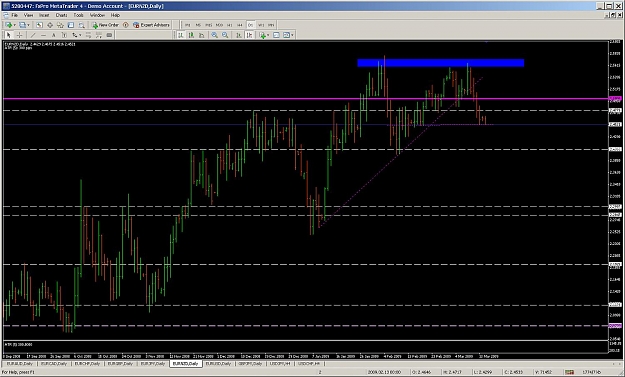Screen dimensions: 625x377
Task: Open the Templates toolbar icon
Action: (x=286, y=35)
